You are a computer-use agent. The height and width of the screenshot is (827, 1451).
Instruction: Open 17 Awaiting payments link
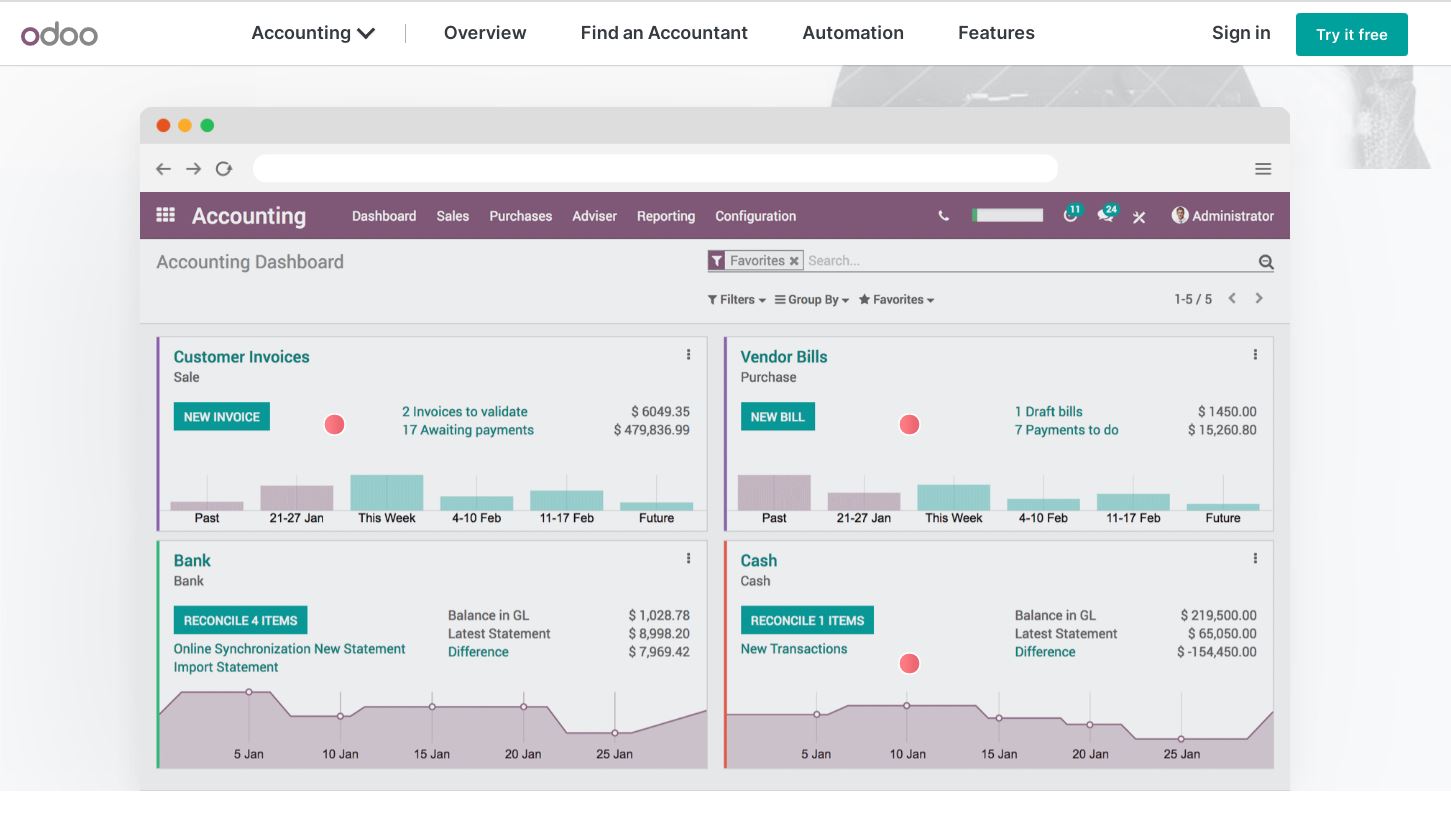(468, 430)
